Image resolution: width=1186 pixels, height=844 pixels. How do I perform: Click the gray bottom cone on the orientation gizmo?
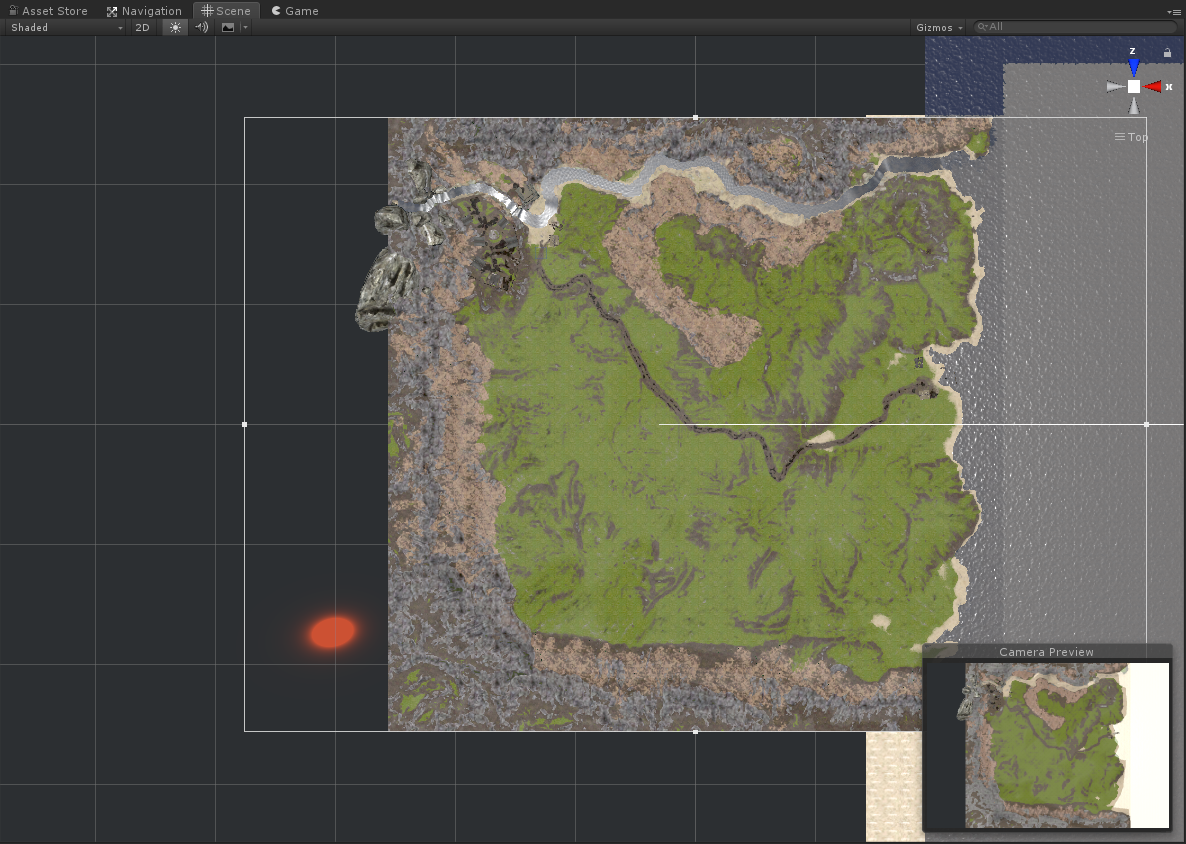[x=1133, y=106]
